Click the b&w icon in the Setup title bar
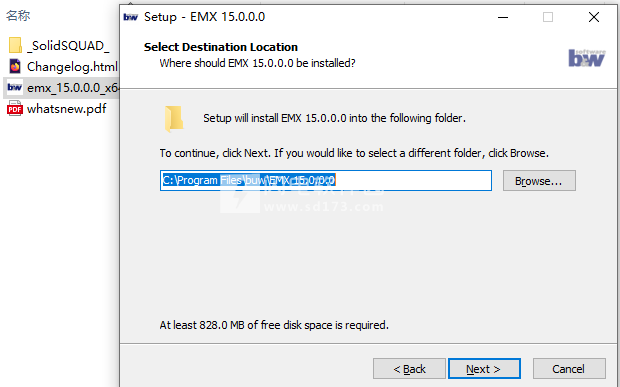 point(130,17)
